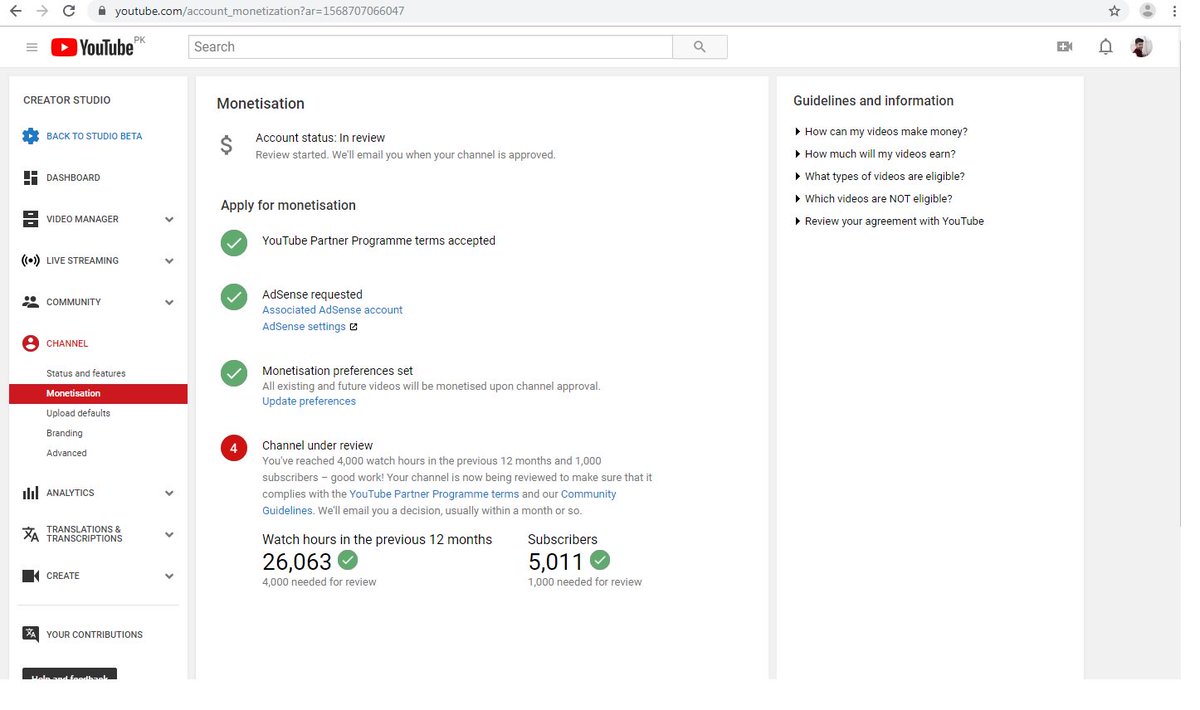Open Status and features submenu item

tap(86, 373)
